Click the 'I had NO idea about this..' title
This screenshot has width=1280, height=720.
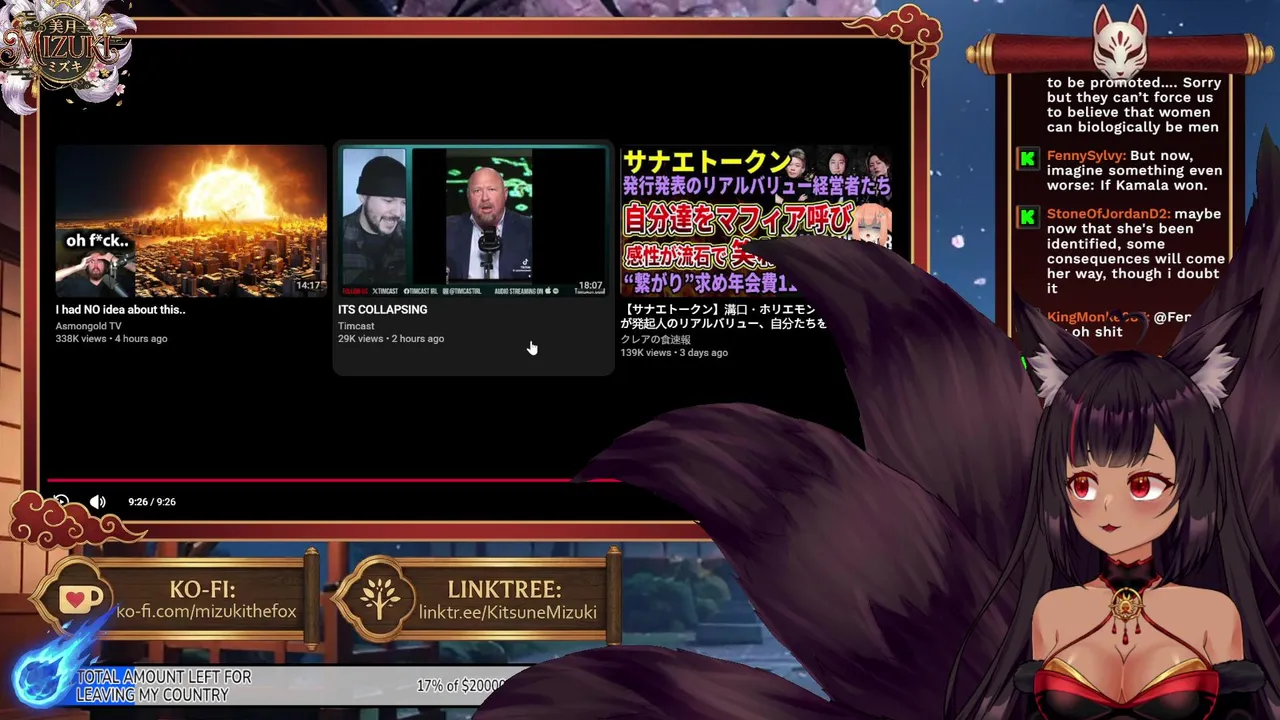[120, 310]
